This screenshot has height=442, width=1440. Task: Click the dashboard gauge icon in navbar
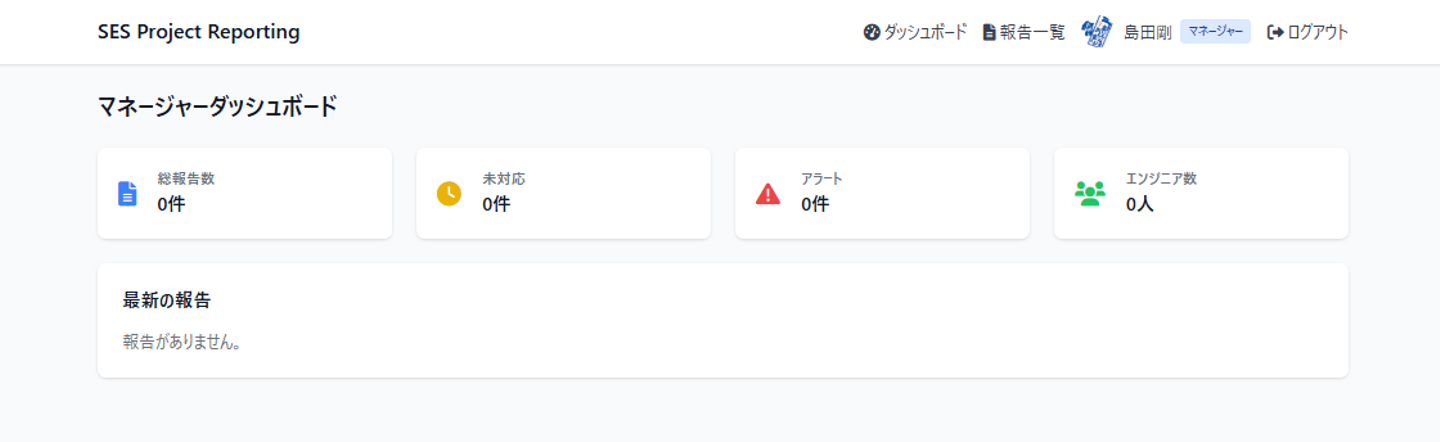tap(871, 32)
